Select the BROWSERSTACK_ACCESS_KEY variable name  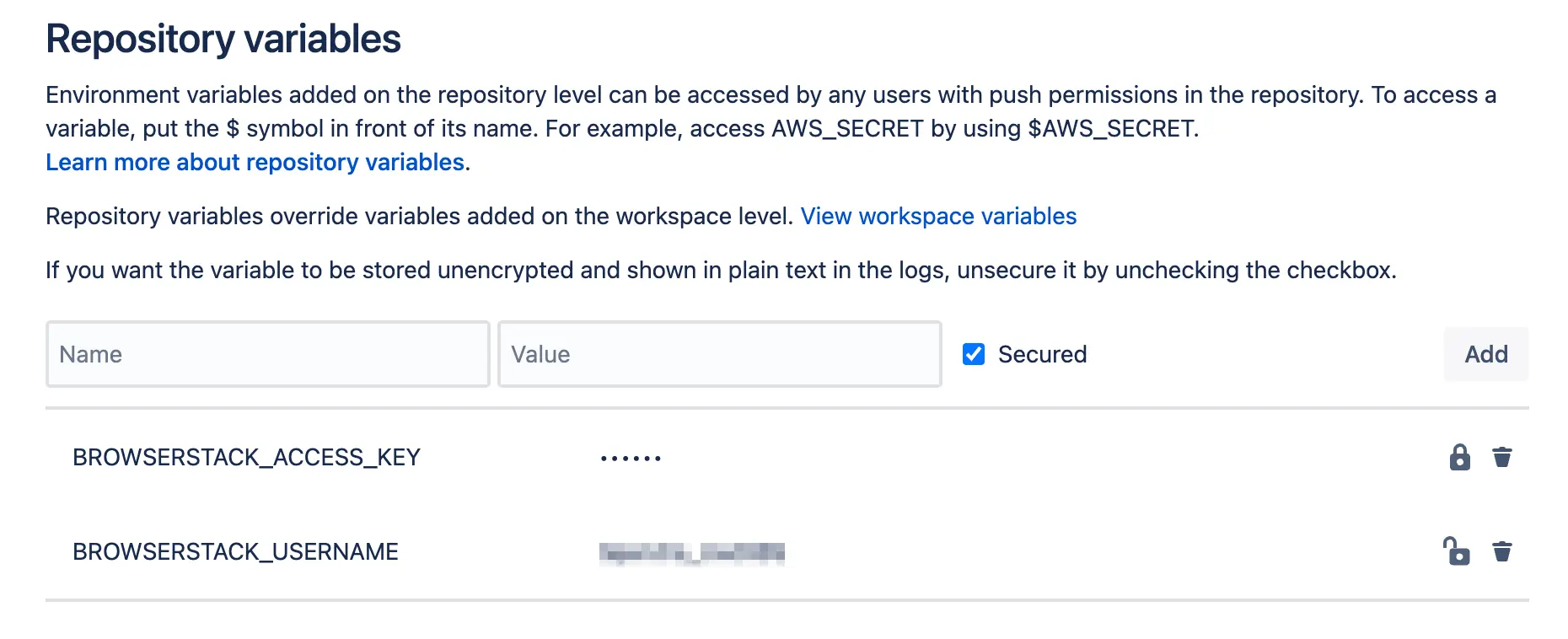tap(246, 458)
